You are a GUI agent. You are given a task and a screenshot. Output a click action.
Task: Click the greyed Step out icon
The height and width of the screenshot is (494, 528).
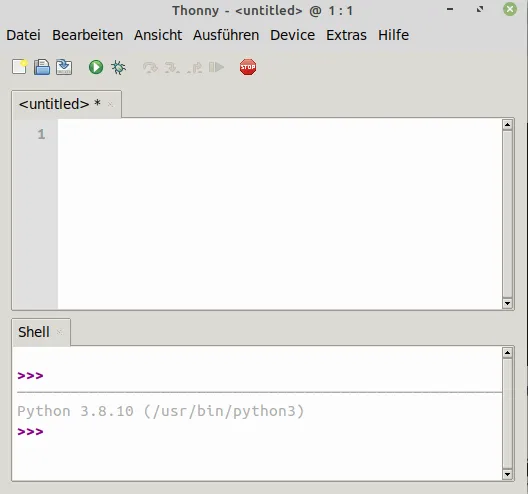point(195,67)
